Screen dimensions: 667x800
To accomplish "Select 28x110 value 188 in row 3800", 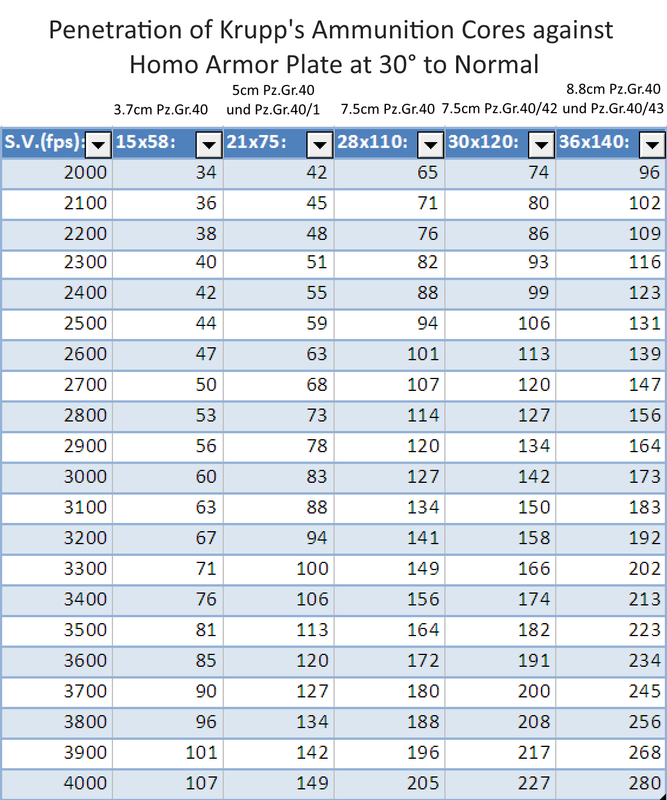I will [x=389, y=723].
